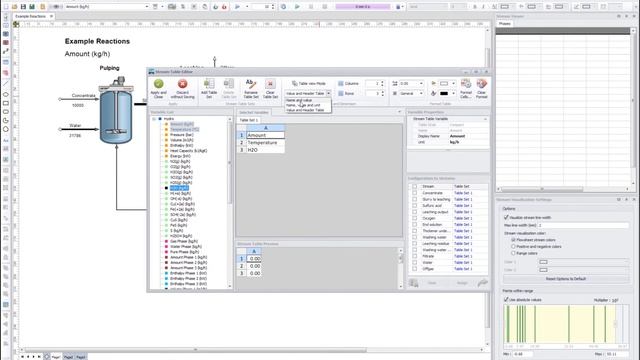The width and height of the screenshot is (640, 360).
Task: Select the Temperature cell in row 2
Action: pos(265,142)
